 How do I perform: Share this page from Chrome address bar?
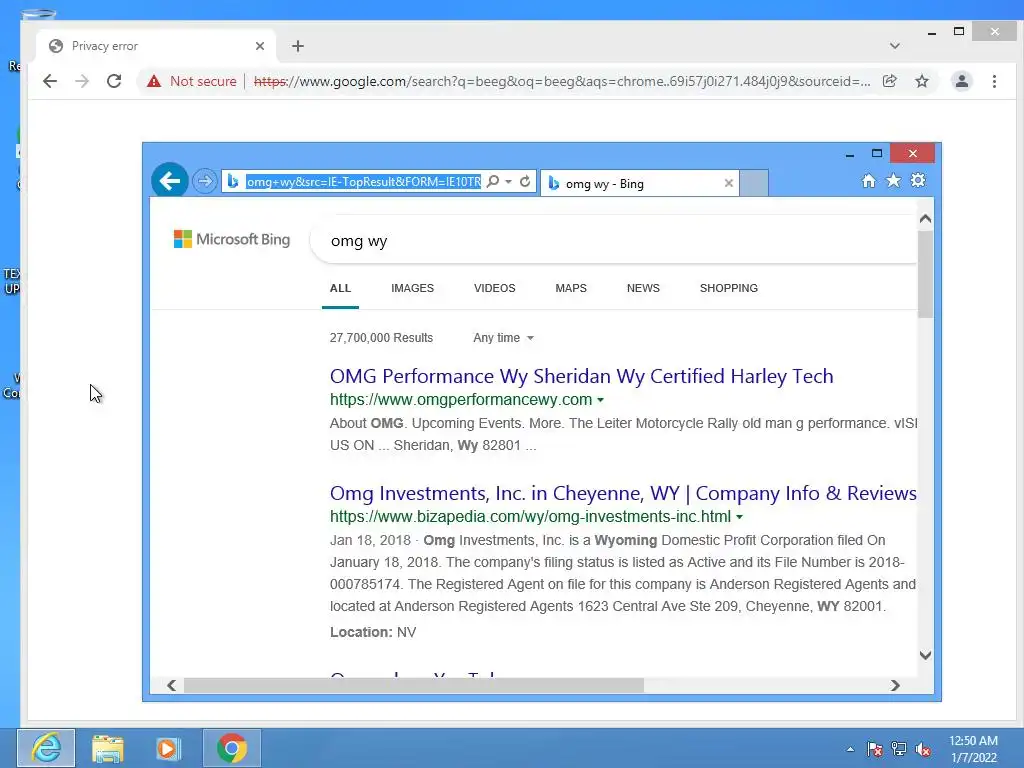pyautogui.click(x=889, y=81)
